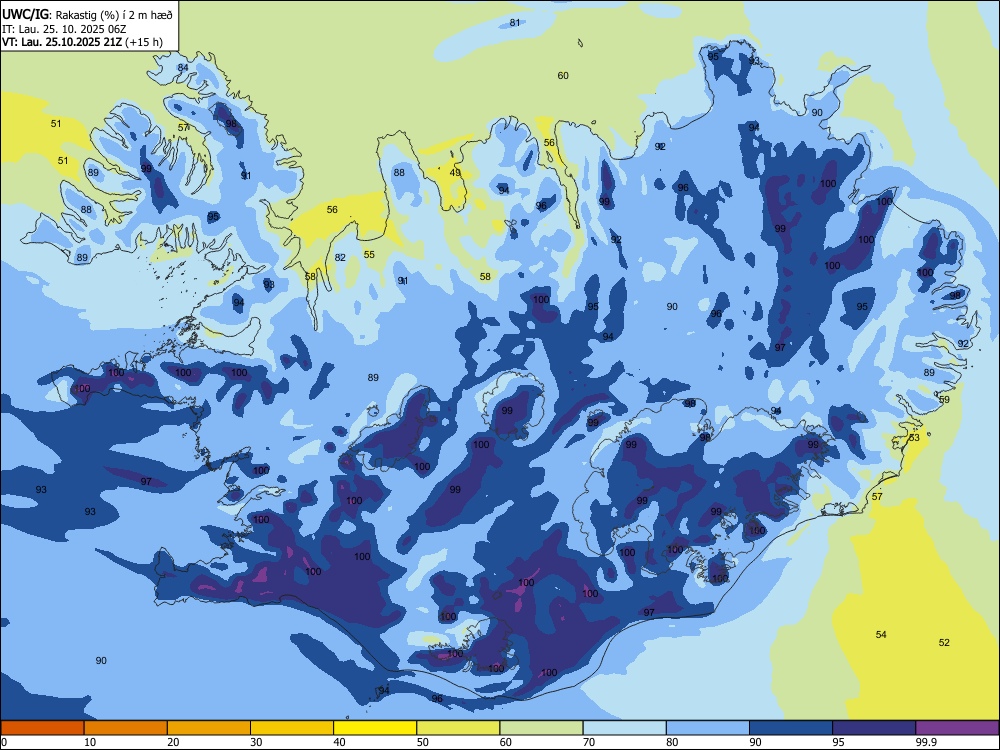
Task: Click the pale green 60–70 legend swatch
Action: click(541, 728)
